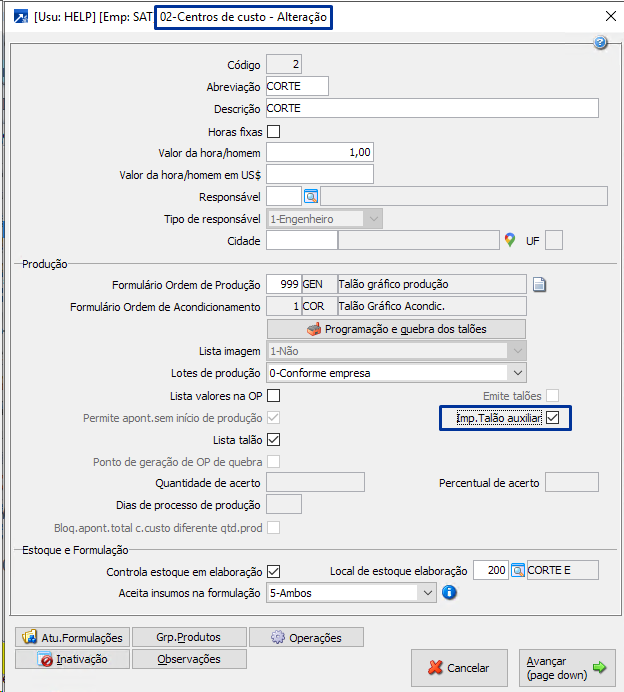Toggle Controla estoque em elaboração checkbox
624x692 pixels.
tap(274, 572)
